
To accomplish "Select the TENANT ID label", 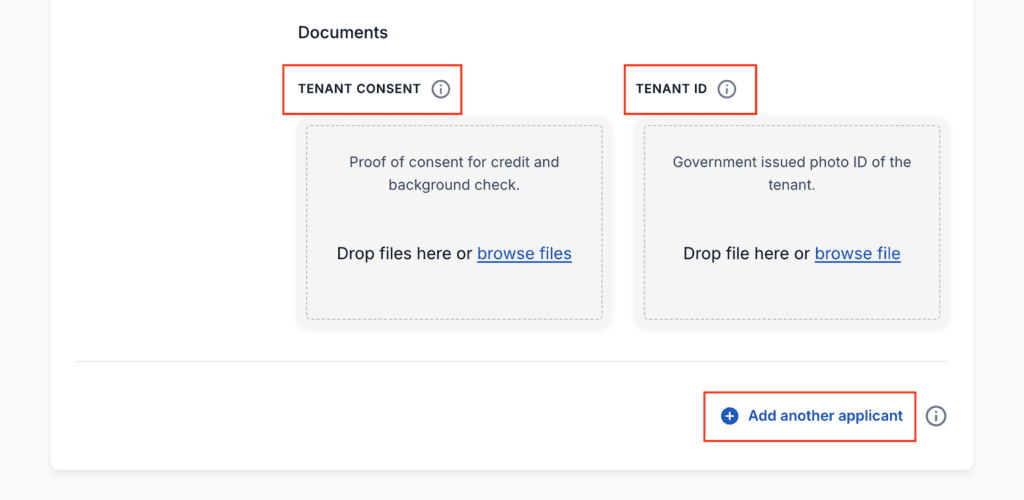I will (671, 89).
